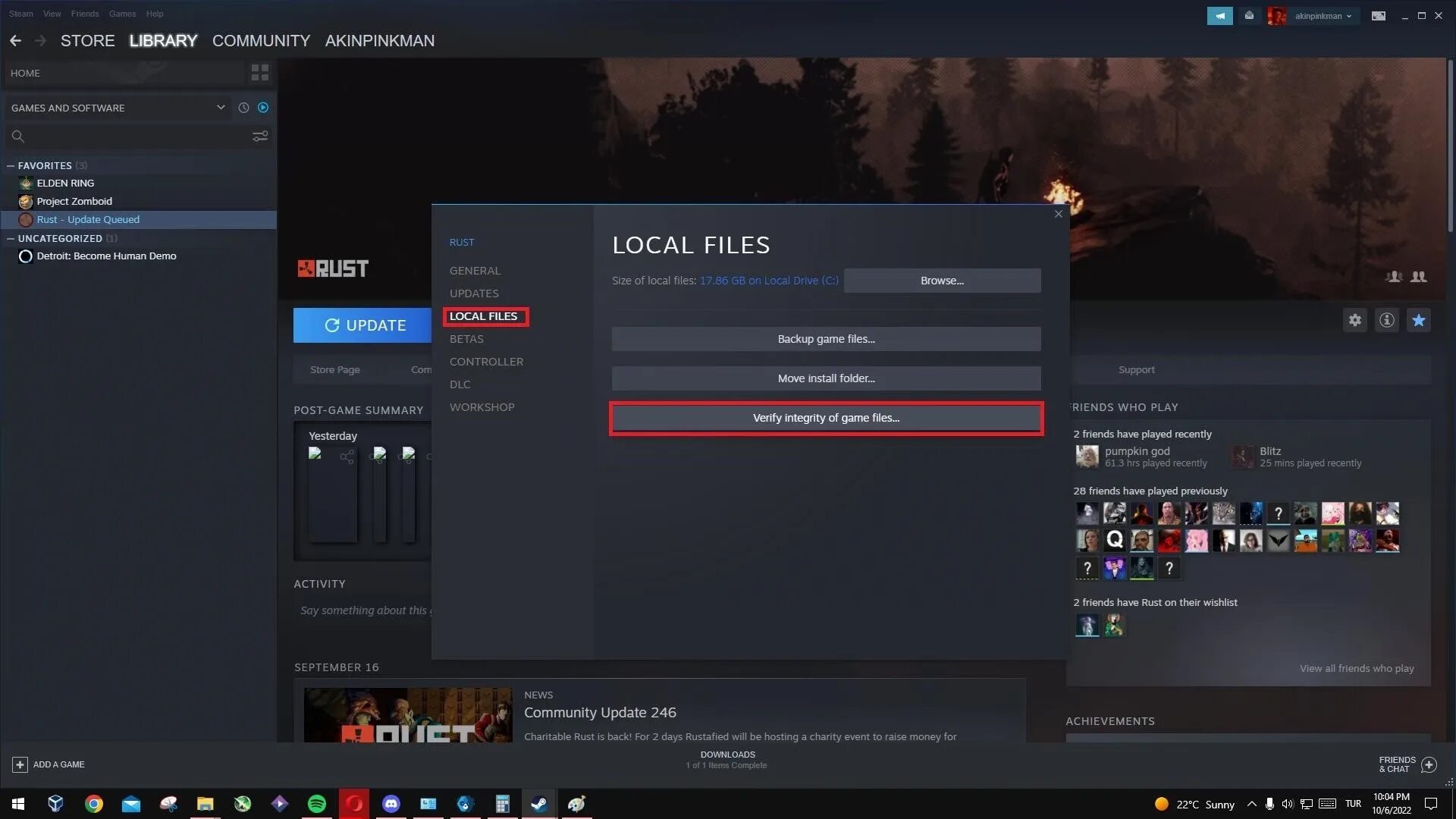Toggle the collections grid view icon

pyautogui.click(x=259, y=73)
